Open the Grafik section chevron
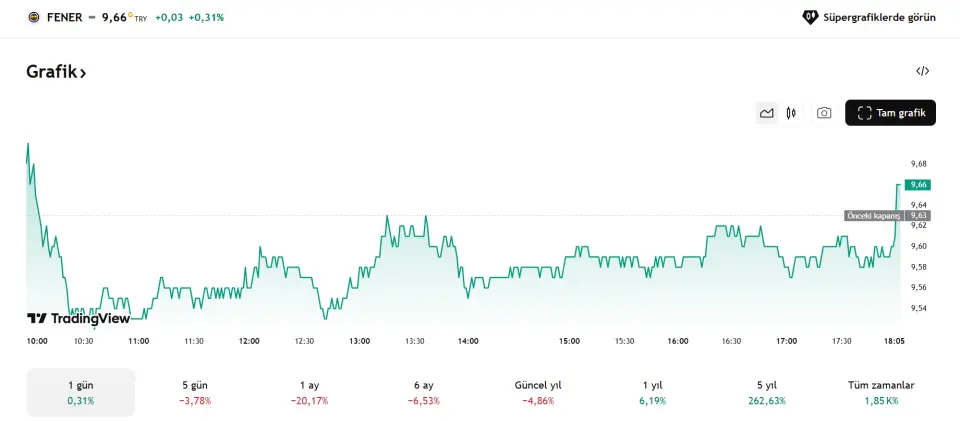The image size is (960, 421). click(x=83, y=73)
